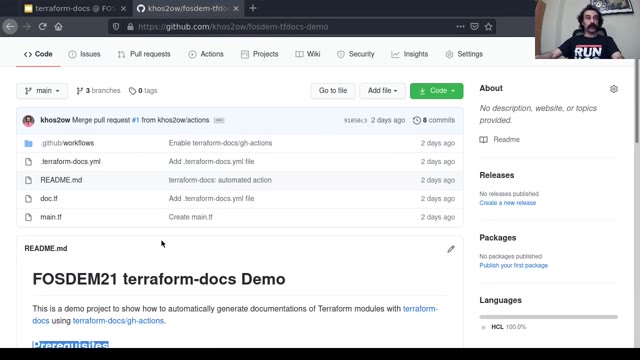Click the browser forward arrow button
The image size is (640, 360).
pos(27,27)
